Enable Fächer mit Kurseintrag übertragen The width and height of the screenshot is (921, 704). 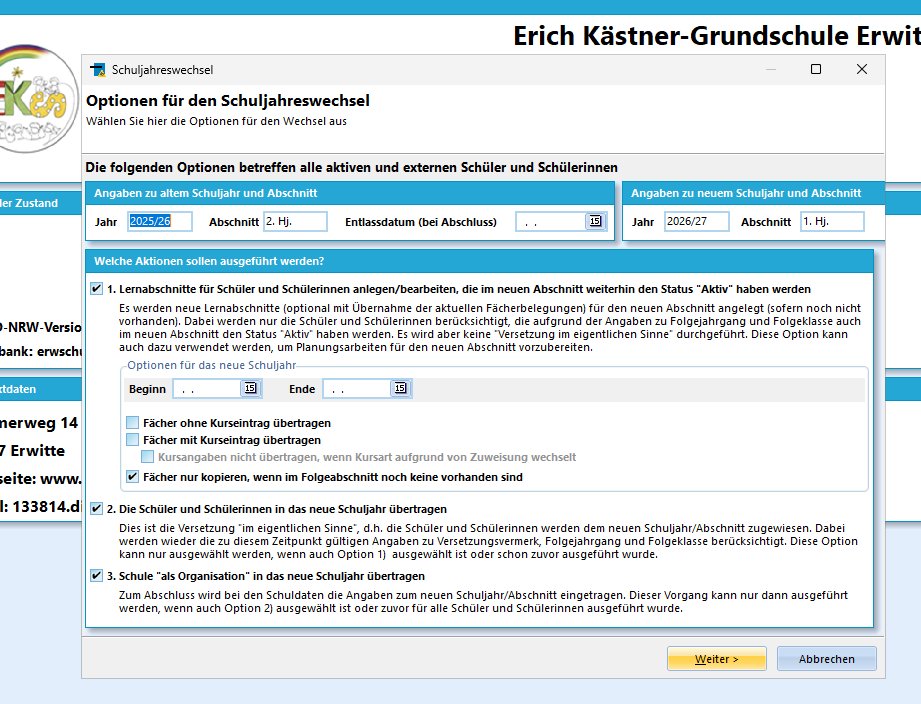(x=133, y=440)
